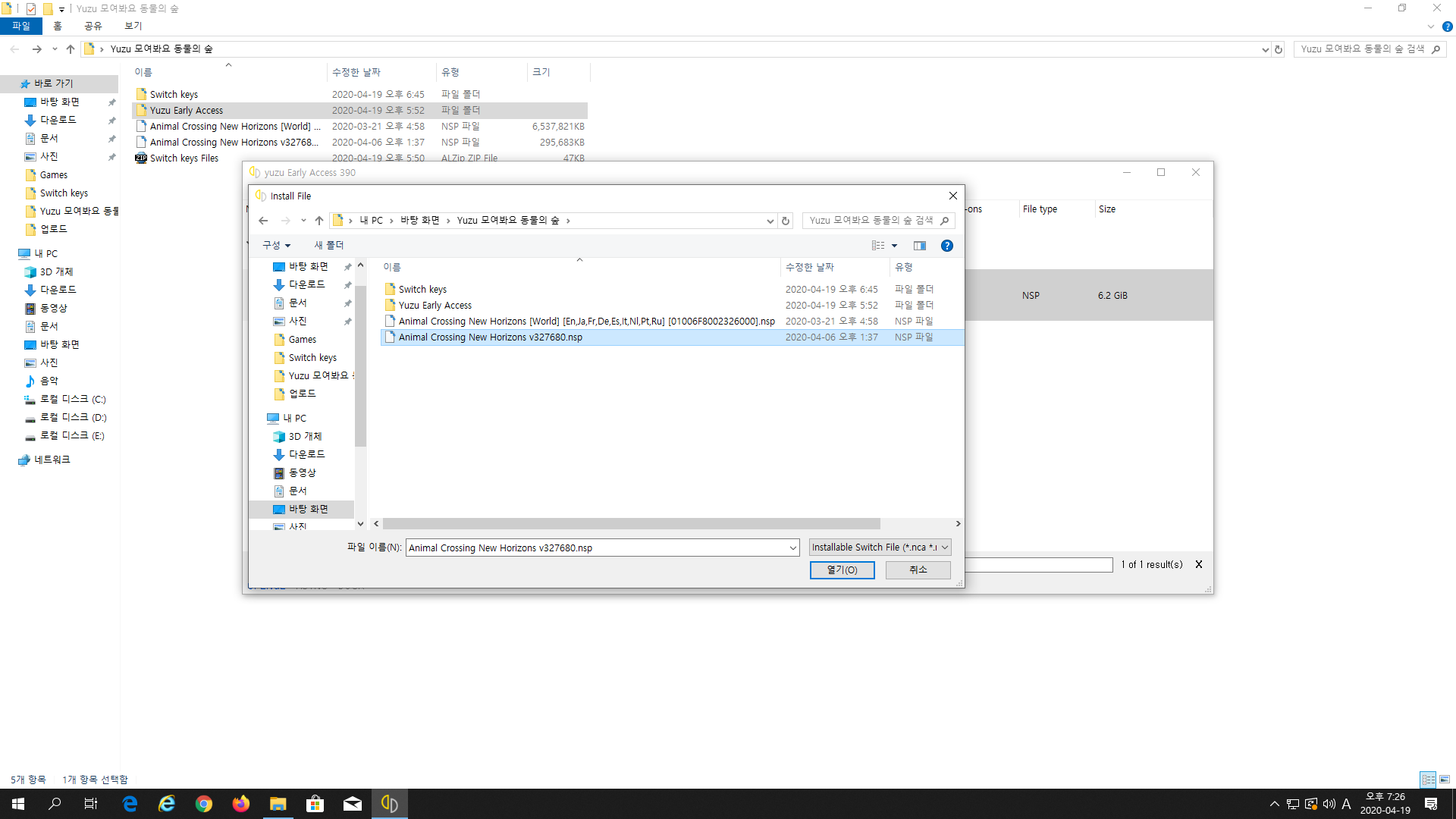Image resolution: width=1456 pixels, height=819 pixels.
Task: Open the 보기 ribbon tab
Action: click(x=133, y=26)
